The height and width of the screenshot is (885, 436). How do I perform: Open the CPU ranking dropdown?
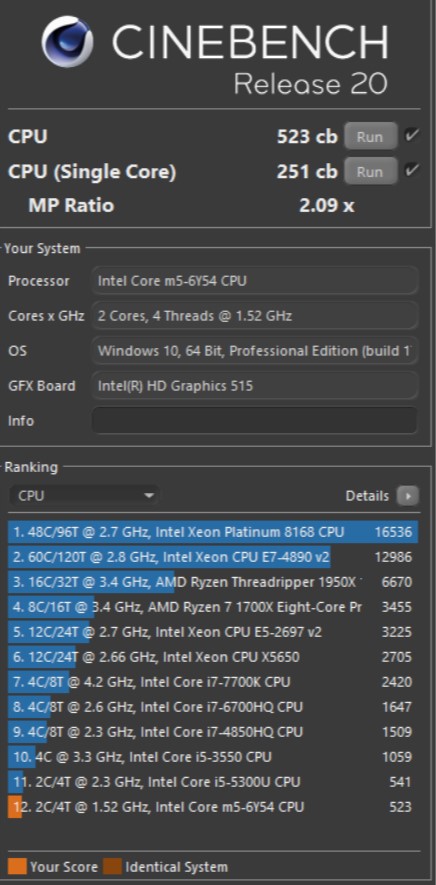pyautogui.click(x=84, y=496)
